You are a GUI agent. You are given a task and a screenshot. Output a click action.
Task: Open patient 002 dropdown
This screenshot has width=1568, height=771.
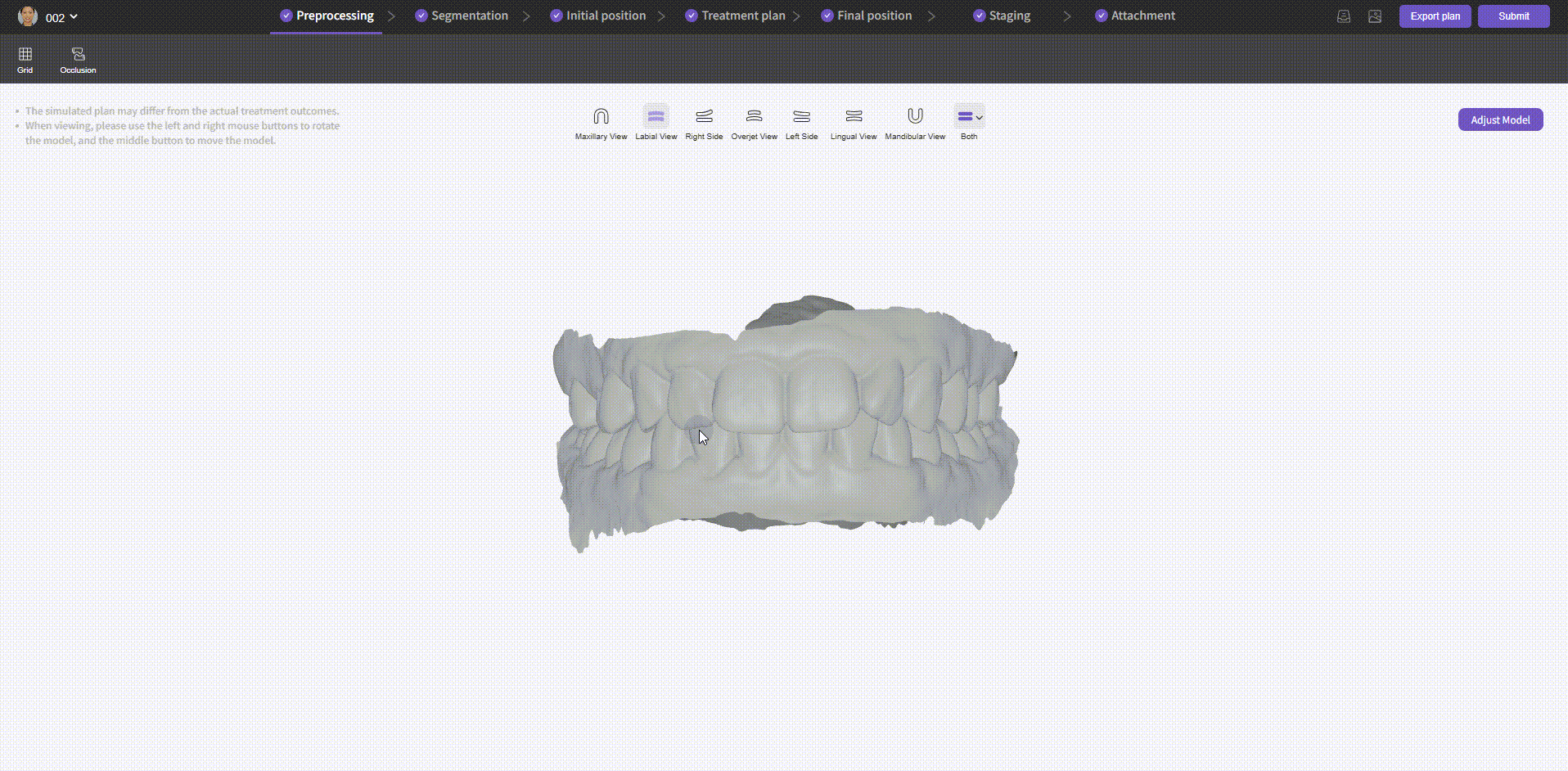[x=61, y=17]
